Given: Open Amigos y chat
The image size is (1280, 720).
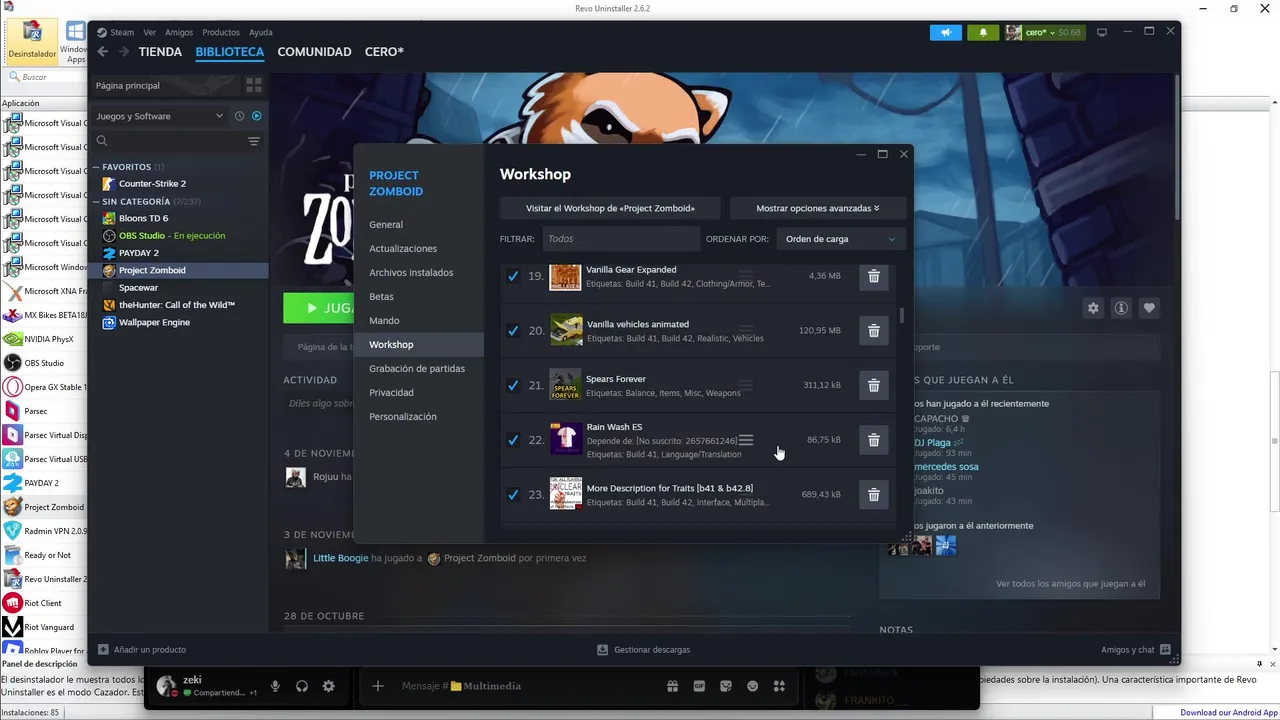Looking at the screenshot, I should click(x=1136, y=650).
